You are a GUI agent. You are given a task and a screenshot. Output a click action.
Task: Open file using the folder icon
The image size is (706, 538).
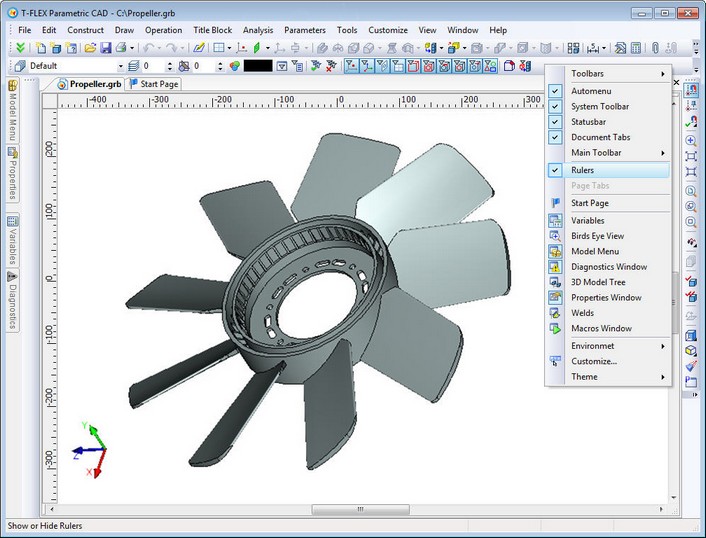[90, 48]
